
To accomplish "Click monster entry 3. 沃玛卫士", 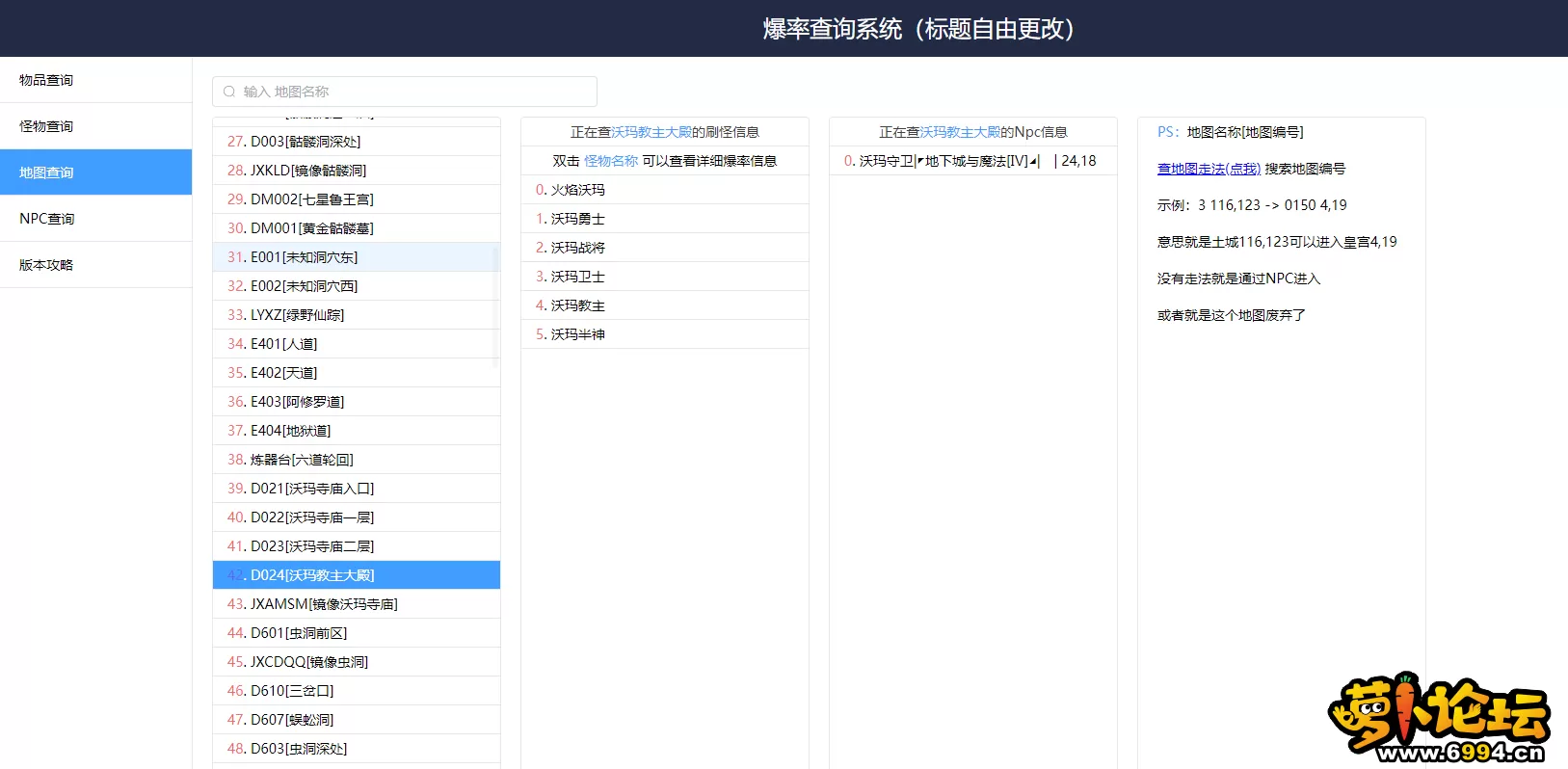I will [x=665, y=277].
